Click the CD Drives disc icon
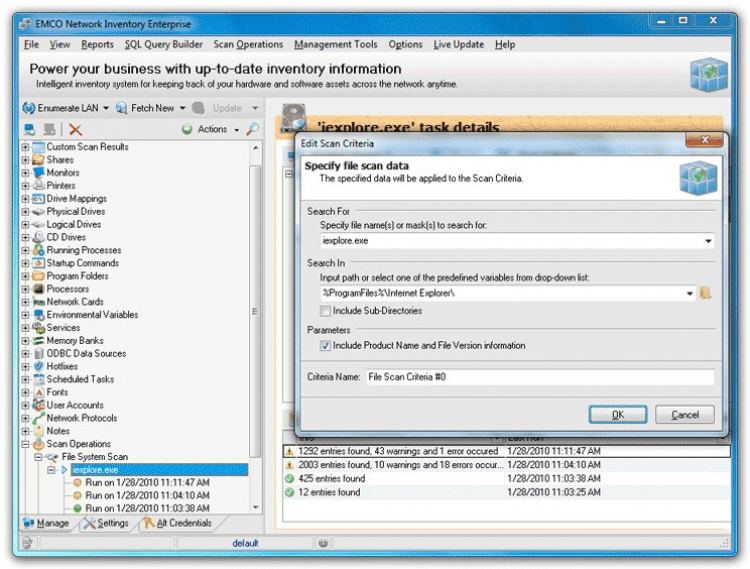Image resolution: width=750 pixels, height=569 pixels. click(x=38, y=237)
